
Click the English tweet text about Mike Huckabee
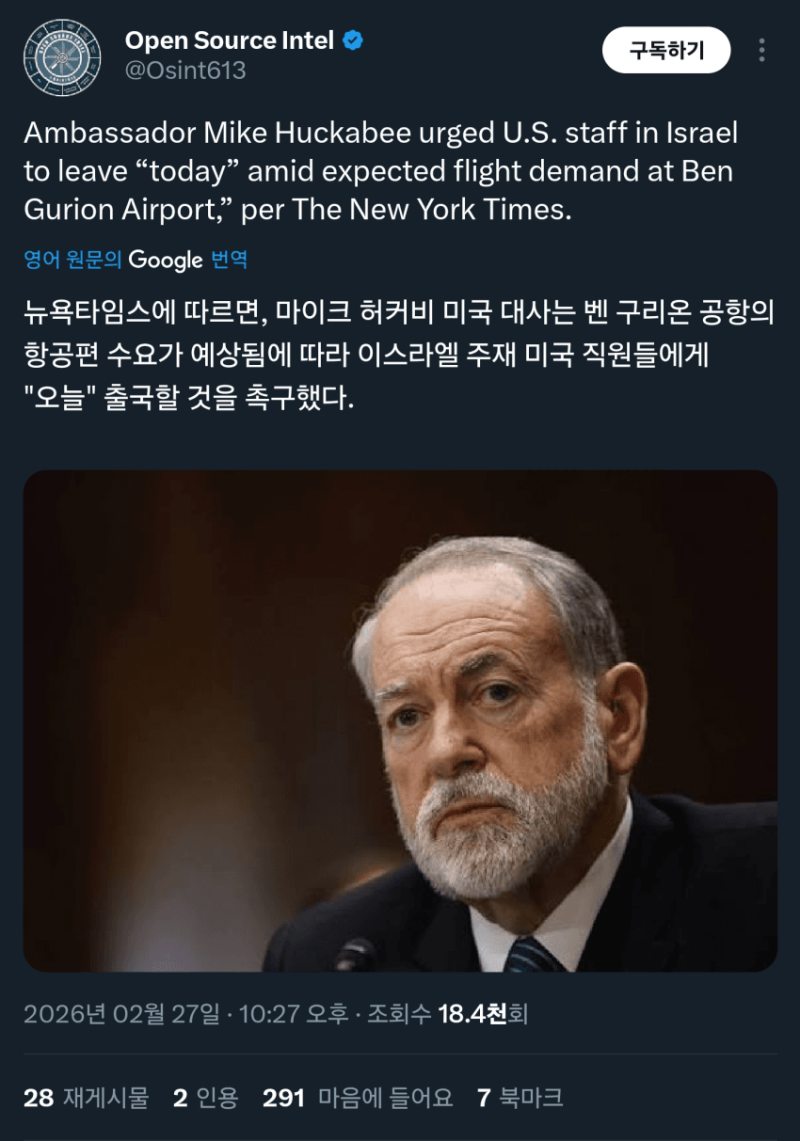click(381, 171)
